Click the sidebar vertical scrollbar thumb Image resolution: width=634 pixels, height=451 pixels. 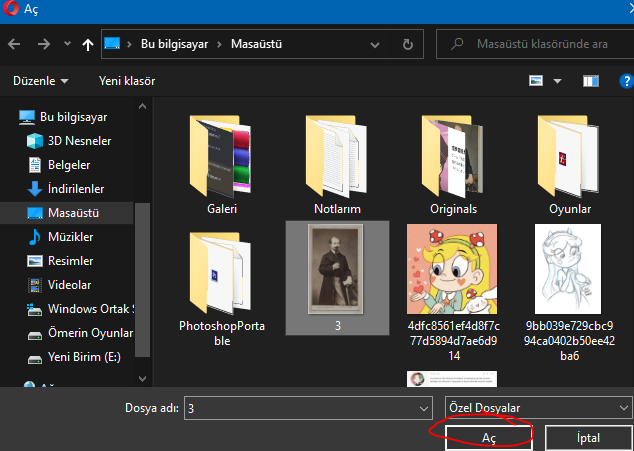point(142,280)
